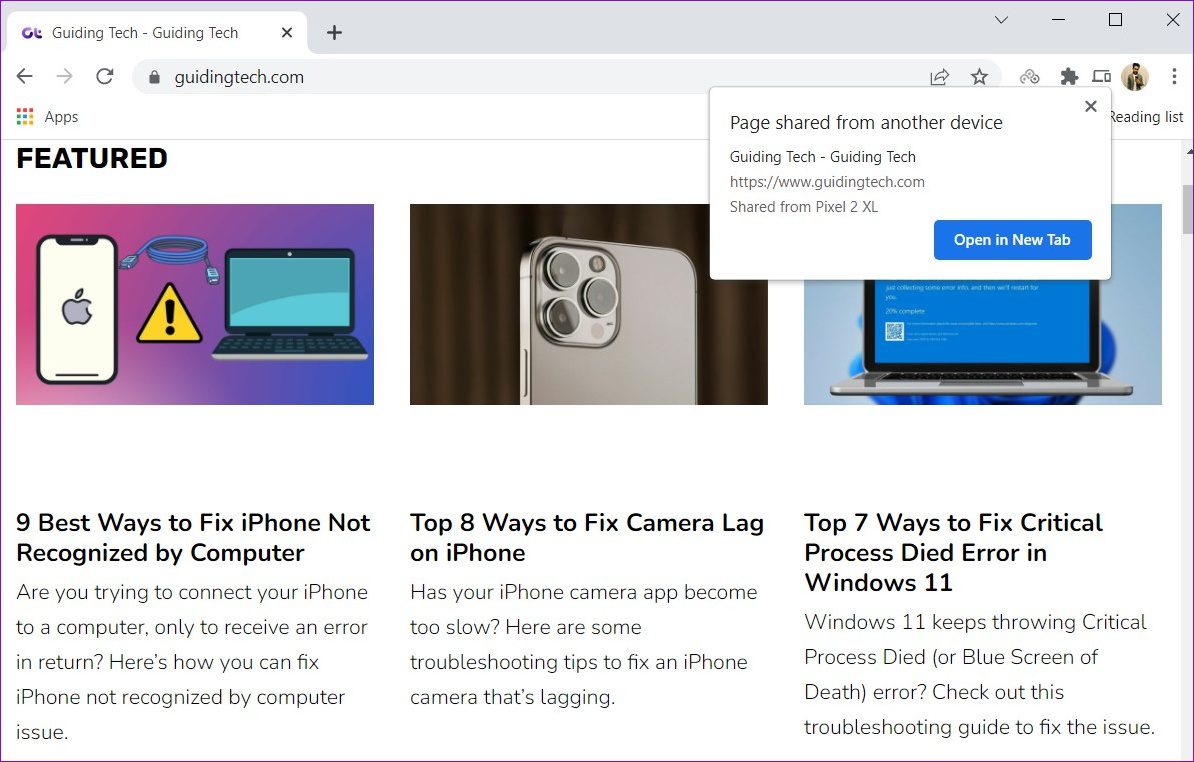
Task: Open the Reading list
Action: (1145, 116)
